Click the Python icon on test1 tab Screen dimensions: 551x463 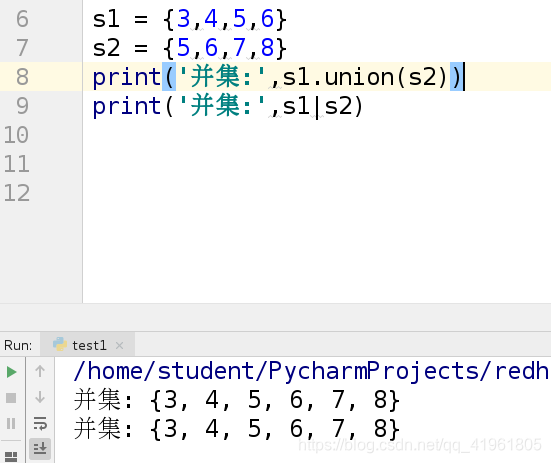60,344
